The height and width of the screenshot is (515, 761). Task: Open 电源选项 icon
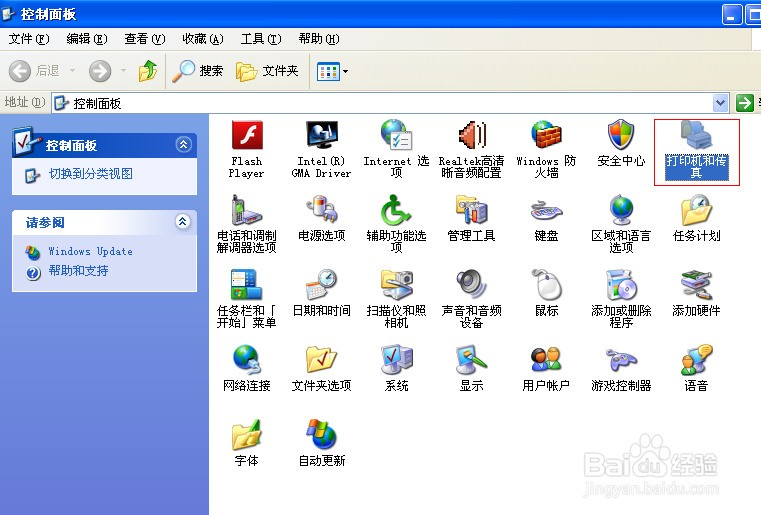[321, 218]
